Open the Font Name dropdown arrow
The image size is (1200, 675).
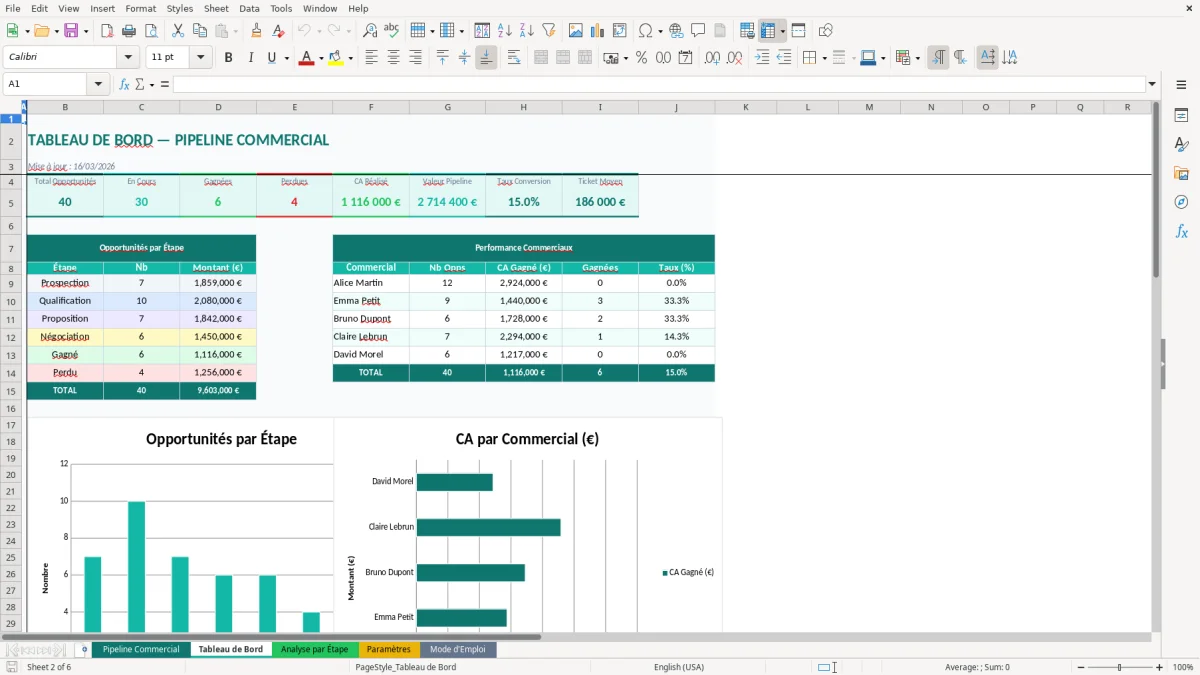(x=127, y=58)
